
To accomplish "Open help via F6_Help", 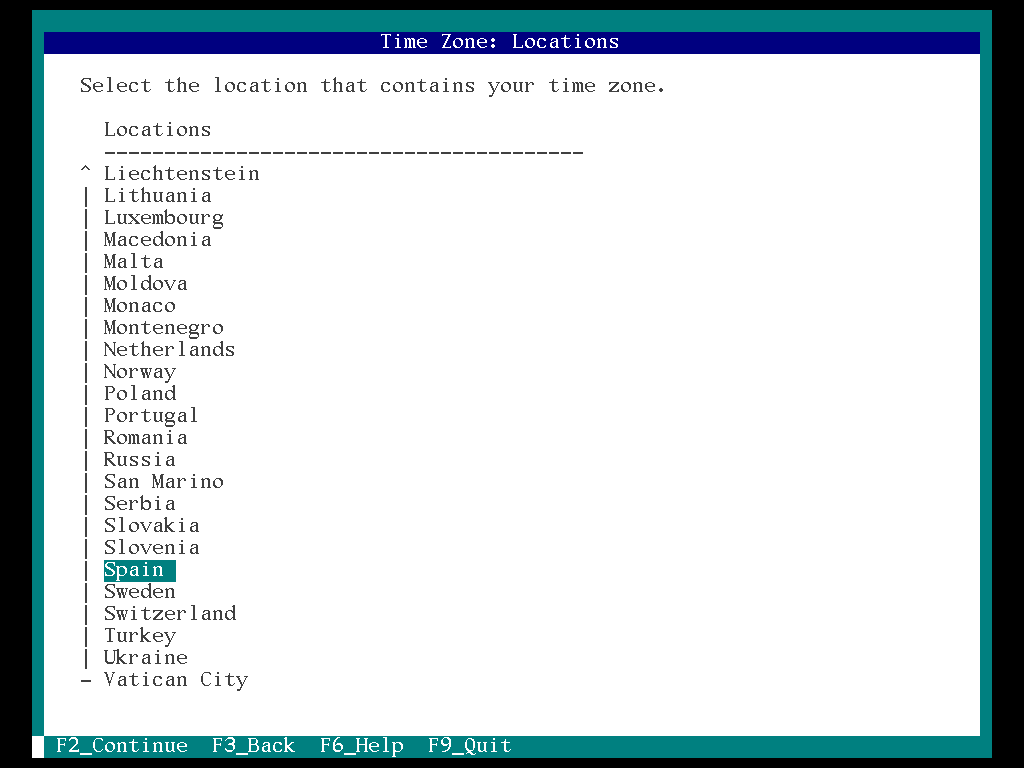I will point(362,746).
